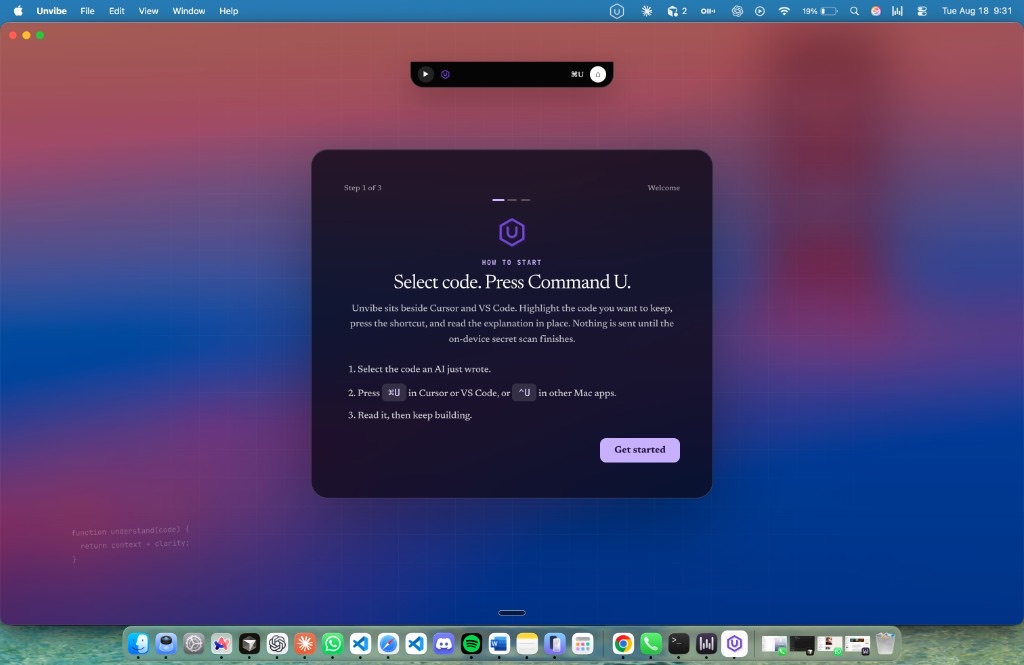Image resolution: width=1024 pixels, height=665 pixels.
Task: Click the 'Welcome' label on the card
Action: (664, 187)
